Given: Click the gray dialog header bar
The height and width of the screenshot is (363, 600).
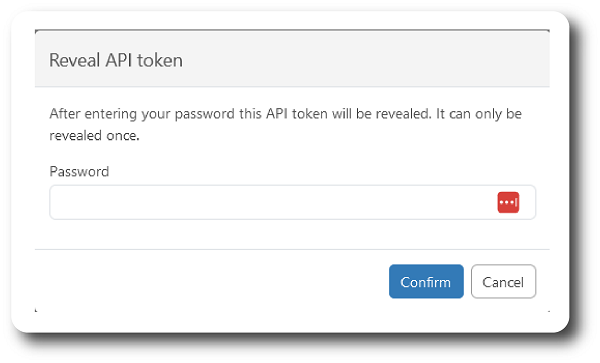Looking at the screenshot, I should [292, 59].
